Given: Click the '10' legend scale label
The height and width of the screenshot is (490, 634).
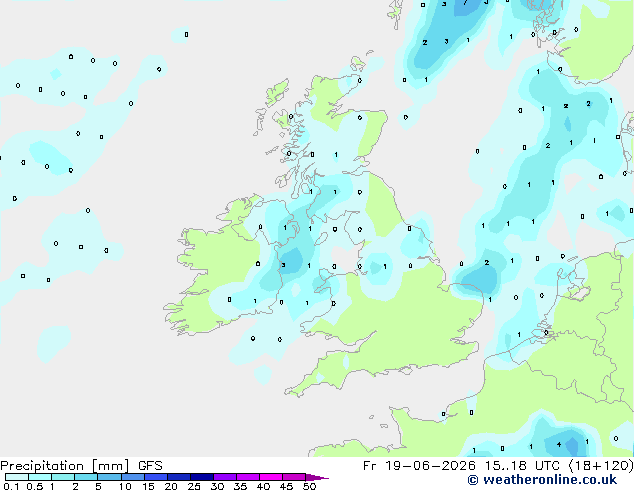Looking at the screenshot, I should coord(125,486).
